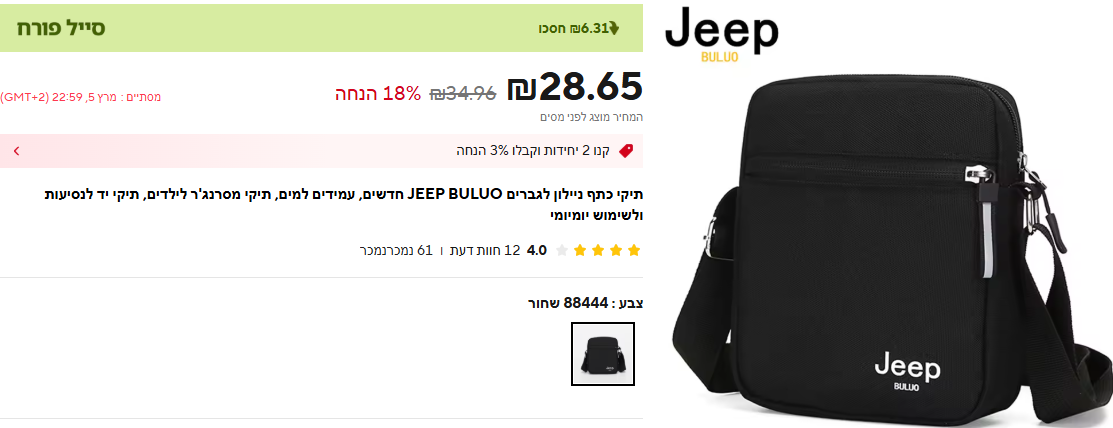The height and width of the screenshot is (428, 1113).
Task: Click the red price tag icon
Action: click(625, 151)
